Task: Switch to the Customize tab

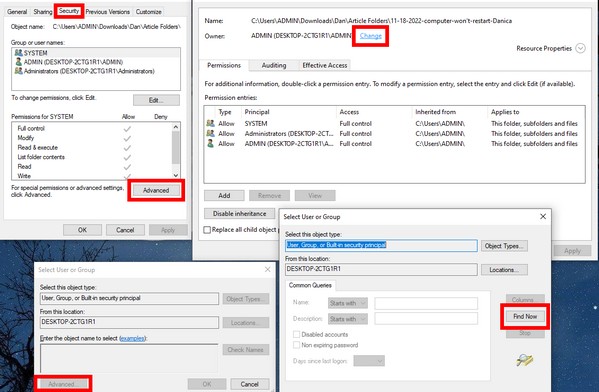Action: [x=149, y=12]
